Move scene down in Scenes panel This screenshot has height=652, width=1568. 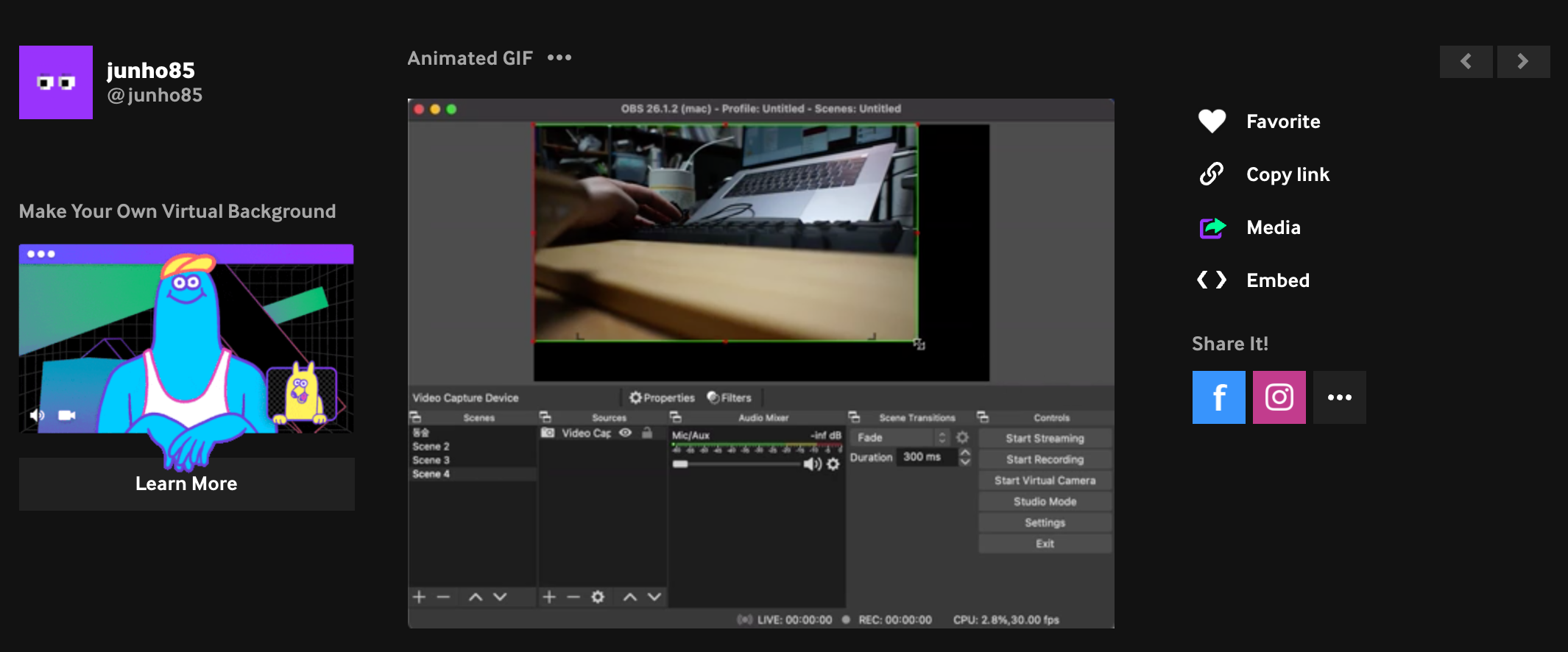[500, 597]
